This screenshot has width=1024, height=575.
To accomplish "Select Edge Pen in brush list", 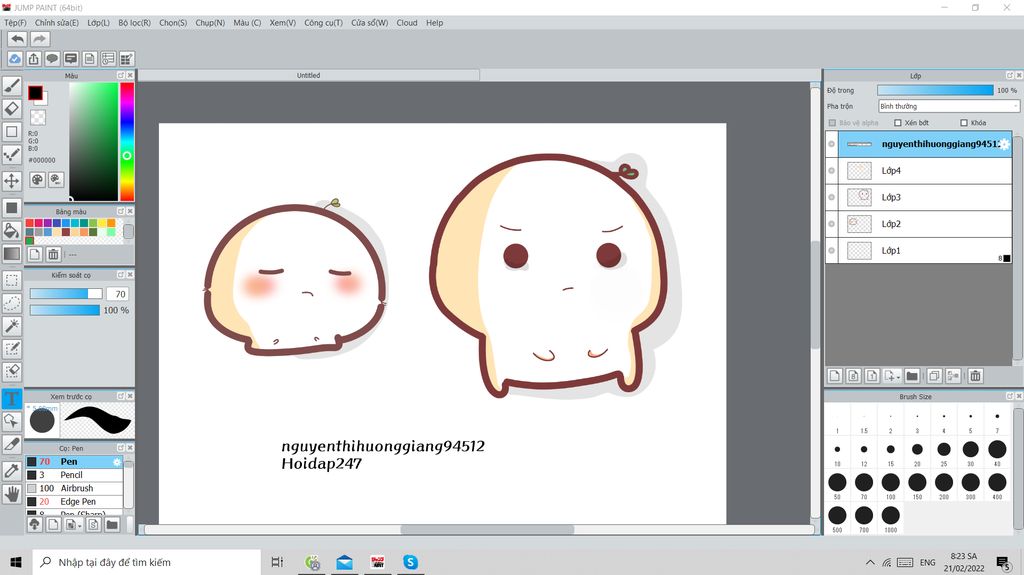I will click(x=74, y=502).
